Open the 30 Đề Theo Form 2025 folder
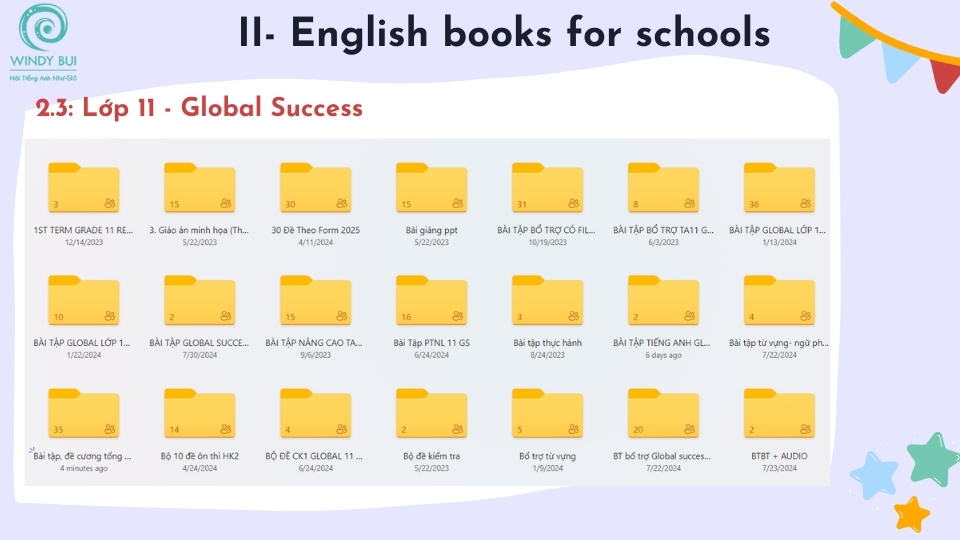The width and height of the screenshot is (960, 540). point(315,189)
